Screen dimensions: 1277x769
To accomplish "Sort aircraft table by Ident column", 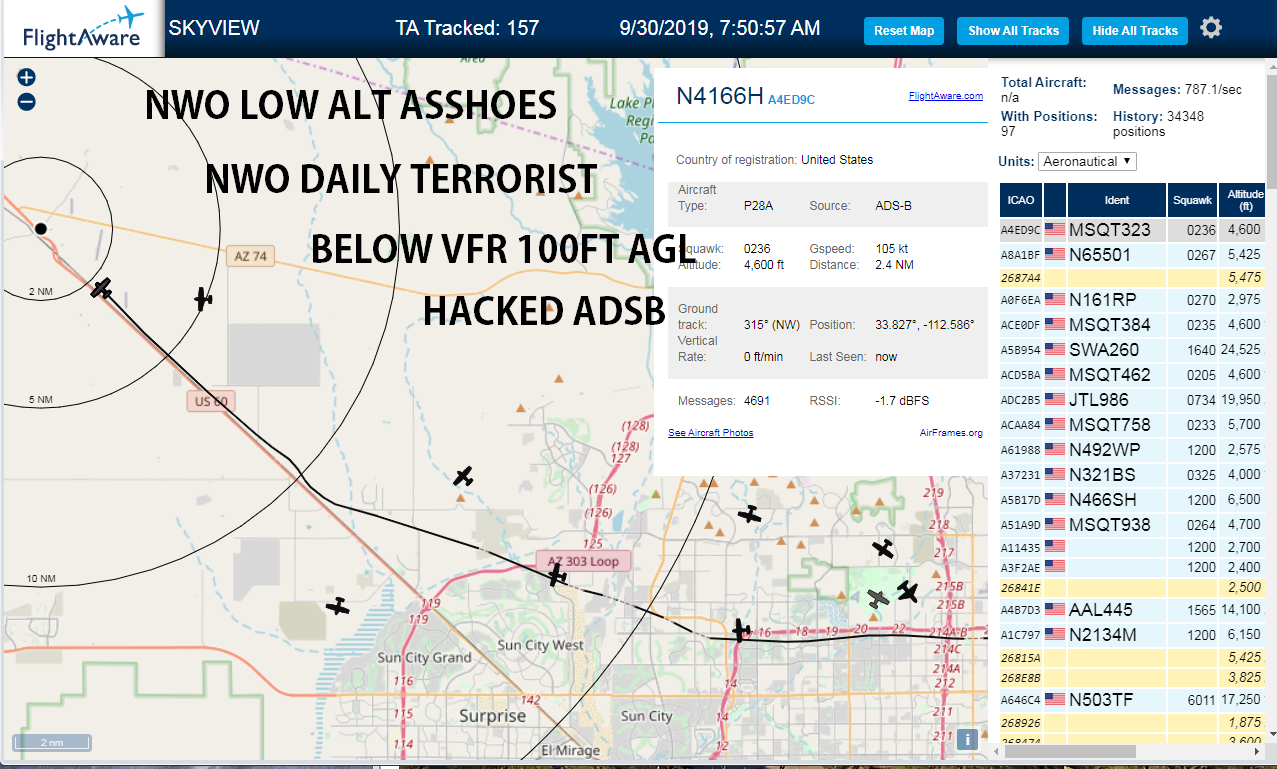I will point(1116,200).
